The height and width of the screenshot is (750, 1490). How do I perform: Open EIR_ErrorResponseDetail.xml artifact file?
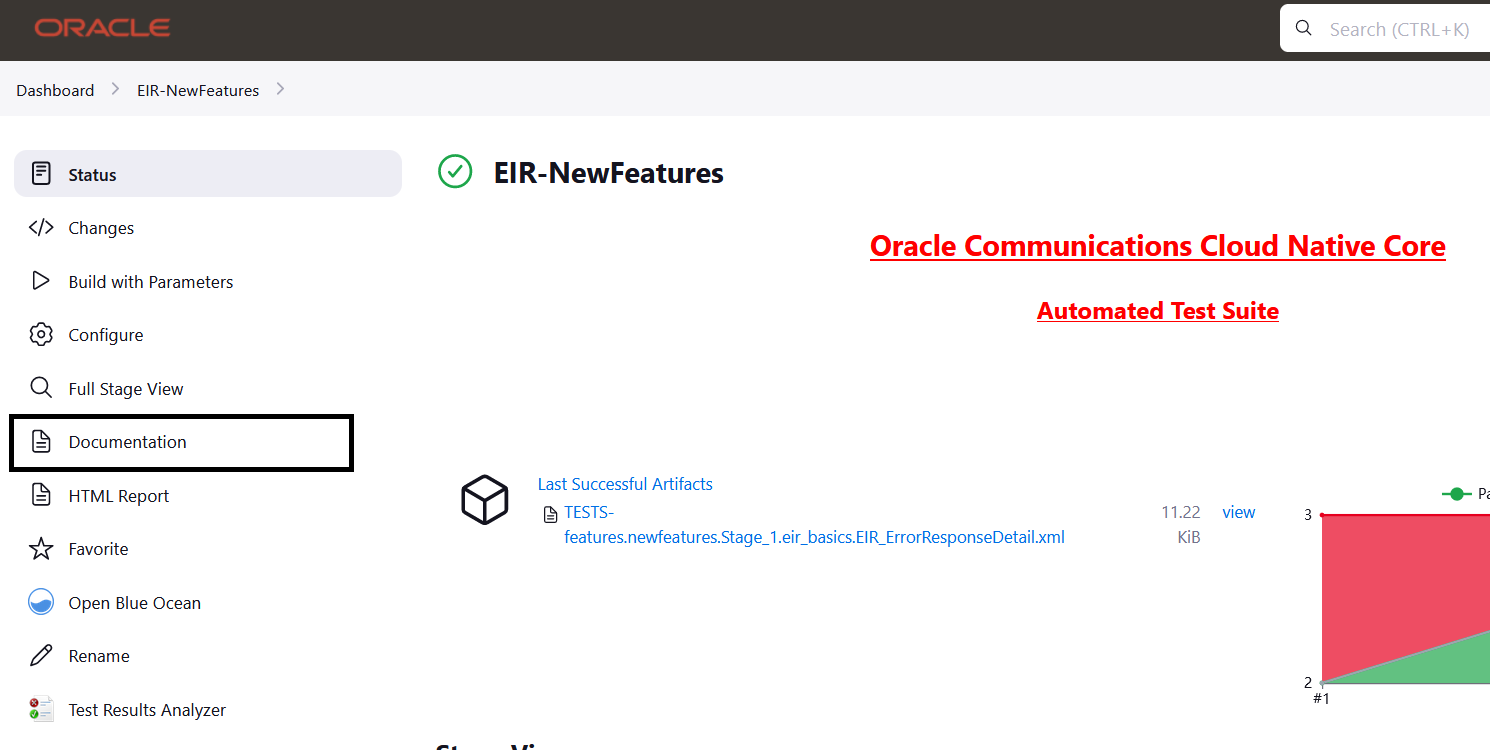[x=814, y=525]
